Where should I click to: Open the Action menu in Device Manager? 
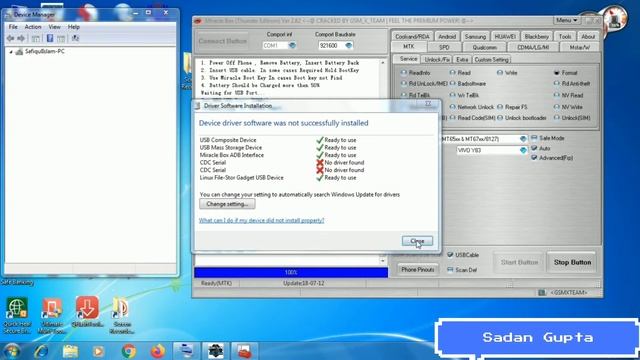(33, 27)
